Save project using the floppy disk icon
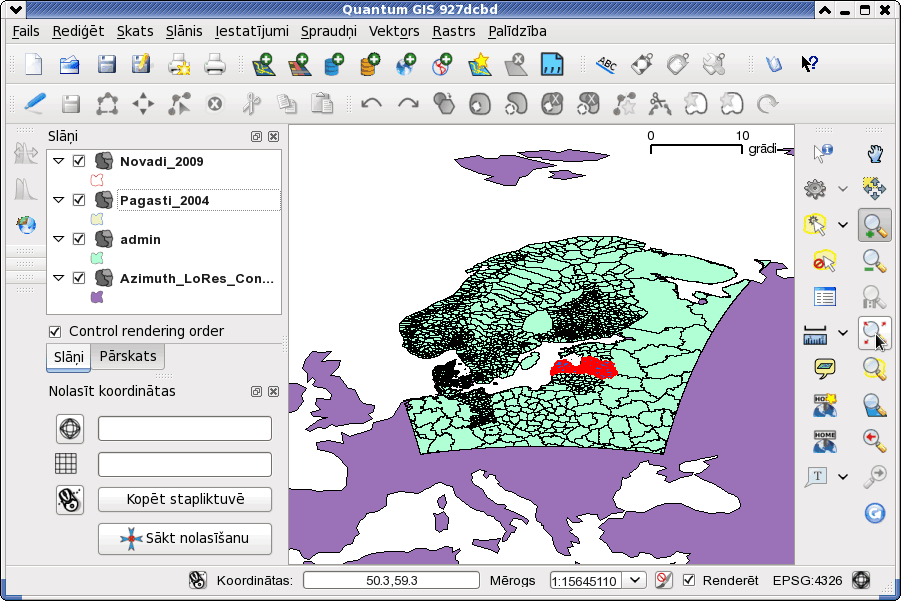Viewport: 901px width, 601px height. point(106,64)
